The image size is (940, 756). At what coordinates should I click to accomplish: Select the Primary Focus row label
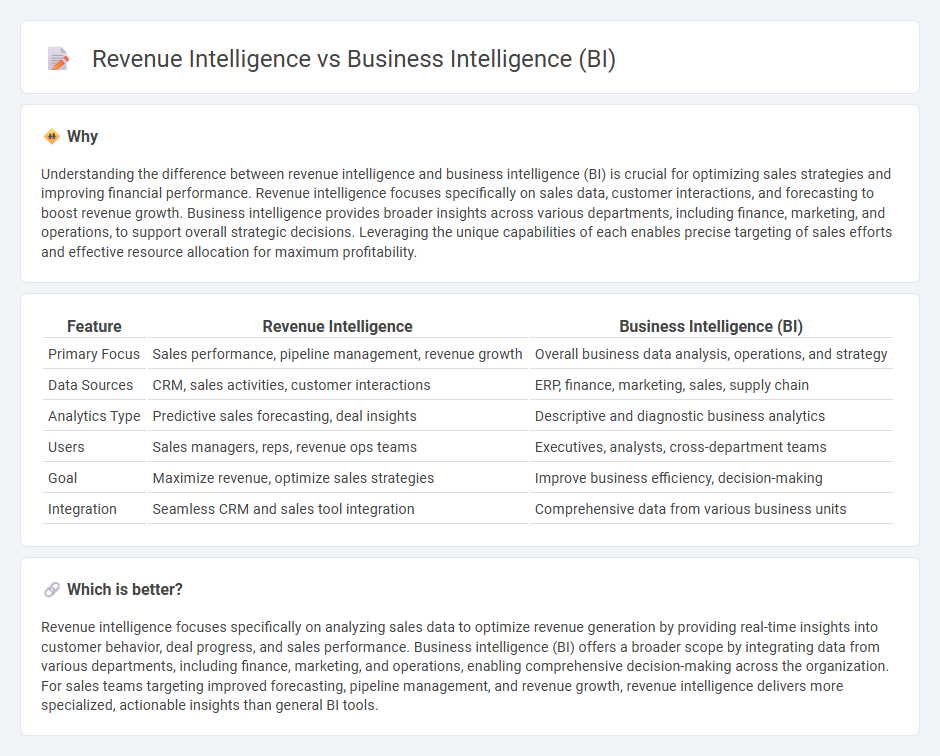[94, 354]
